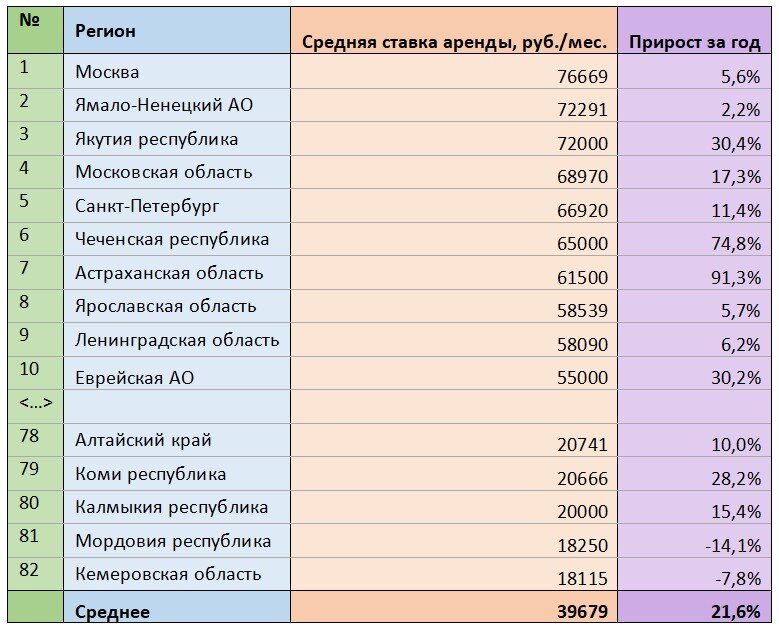Image resolution: width=779 pixels, height=630 pixels.
Task: Click the Регион column header
Action: tap(105, 31)
